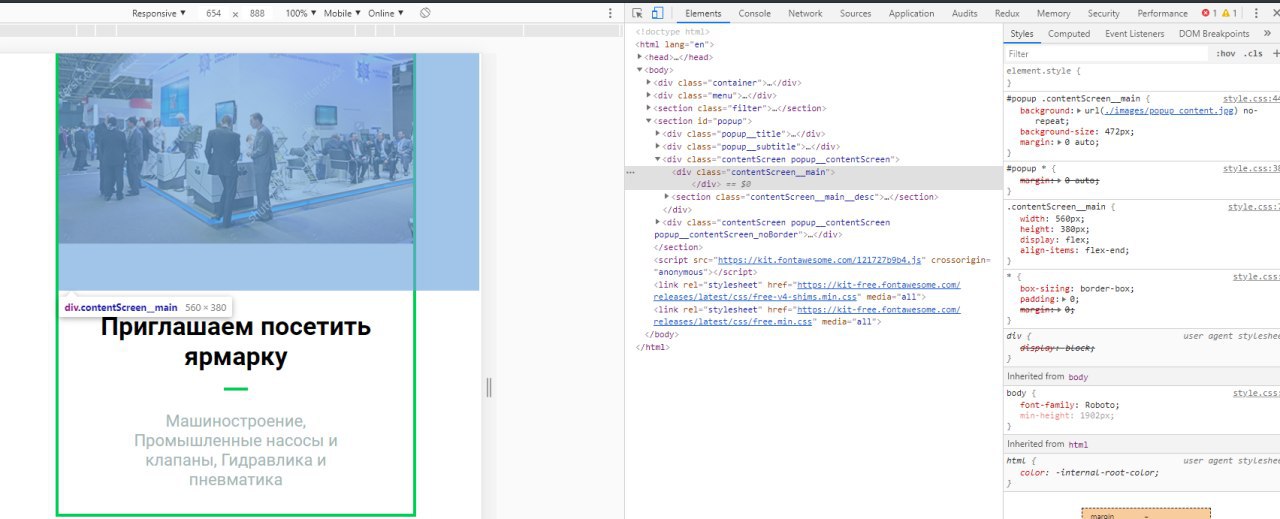This screenshot has height=519, width=1280.
Task: Toggle the device toolbar icon
Action: 657,13
